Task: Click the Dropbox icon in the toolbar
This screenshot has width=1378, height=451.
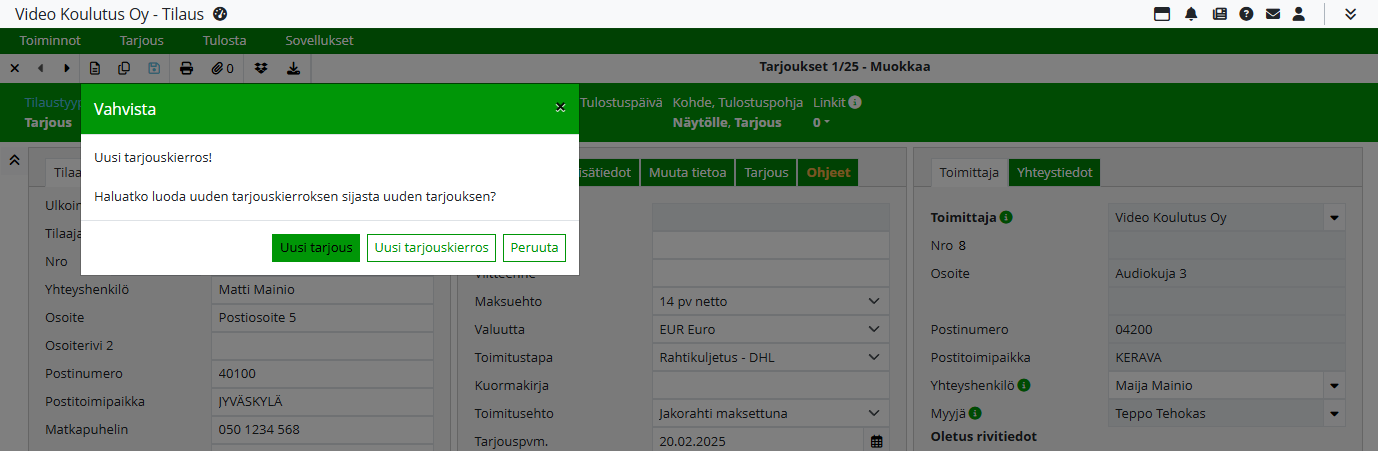Action: pyautogui.click(x=261, y=68)
